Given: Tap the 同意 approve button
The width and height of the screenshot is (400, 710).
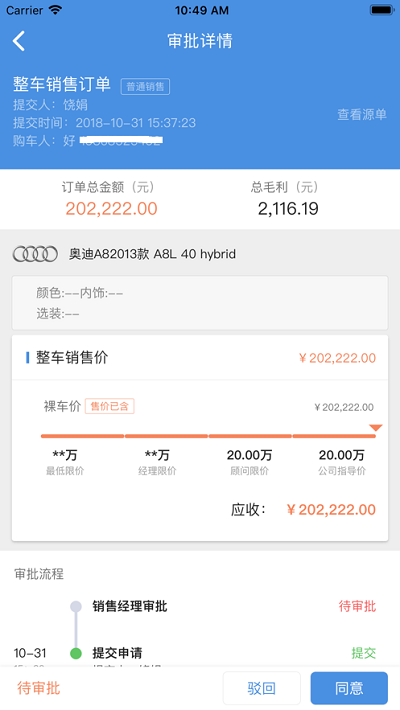Looking at the screenshot, I should [349, 688].
